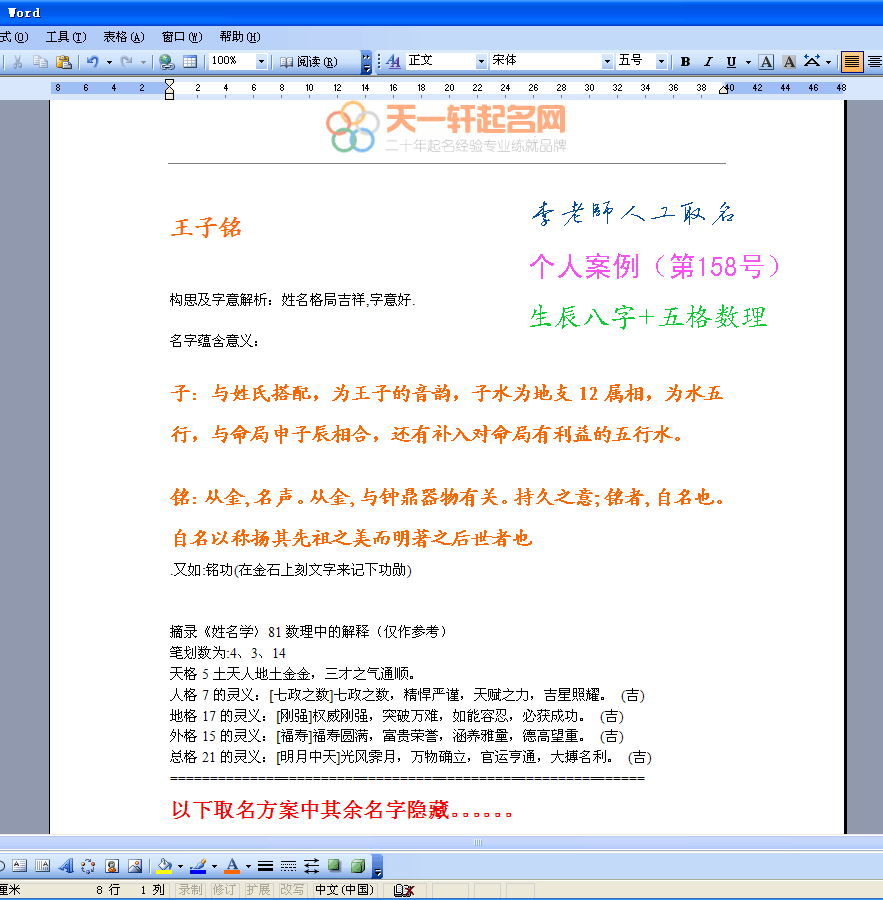This screenshot has width=883, height=900.
Task: Insert WordArt from Drawing toolbar
Action: tap(65, 866)
